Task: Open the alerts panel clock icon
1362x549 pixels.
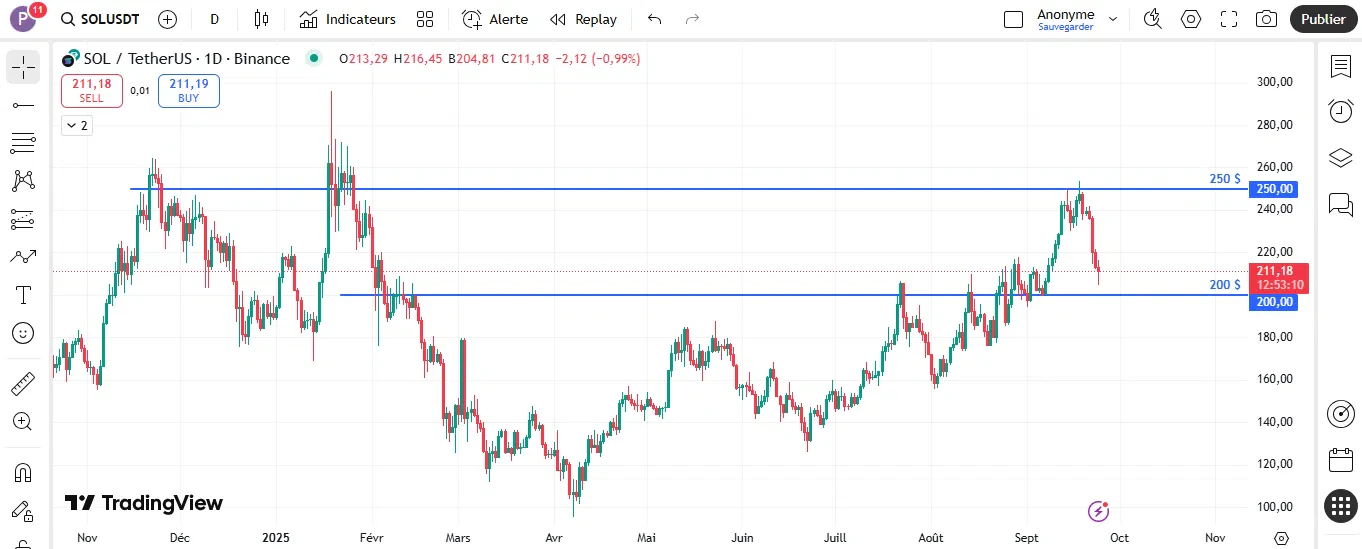Action: 1340,111
